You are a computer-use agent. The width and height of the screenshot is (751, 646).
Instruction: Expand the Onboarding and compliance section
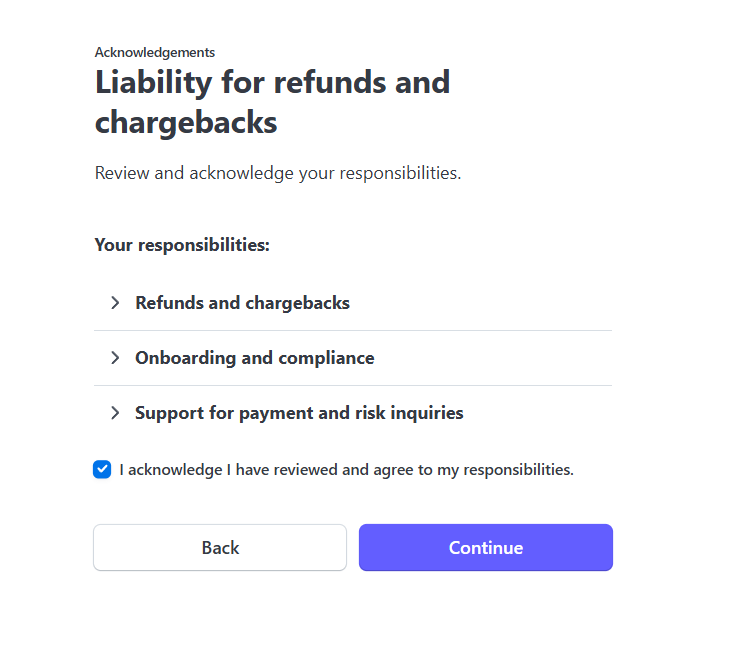(255, 358)
